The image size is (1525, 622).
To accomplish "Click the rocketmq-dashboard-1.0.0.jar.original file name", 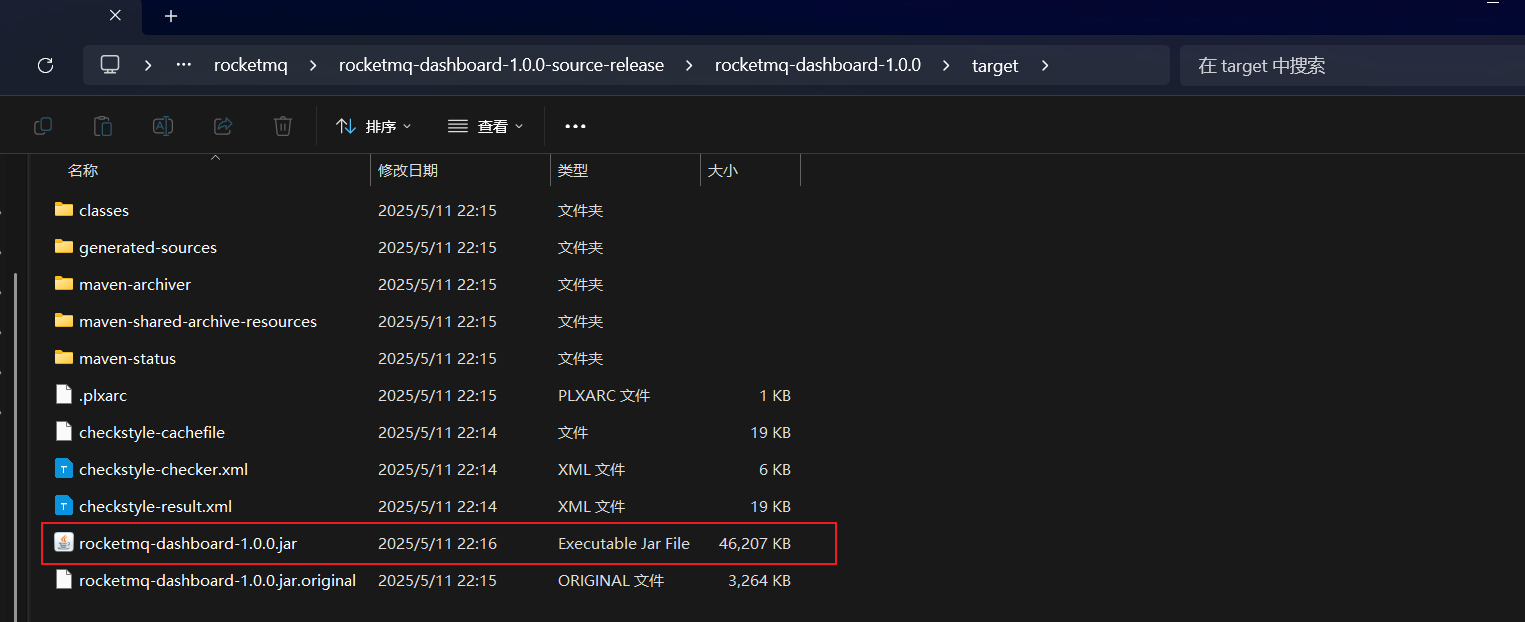I will point(217,581).
